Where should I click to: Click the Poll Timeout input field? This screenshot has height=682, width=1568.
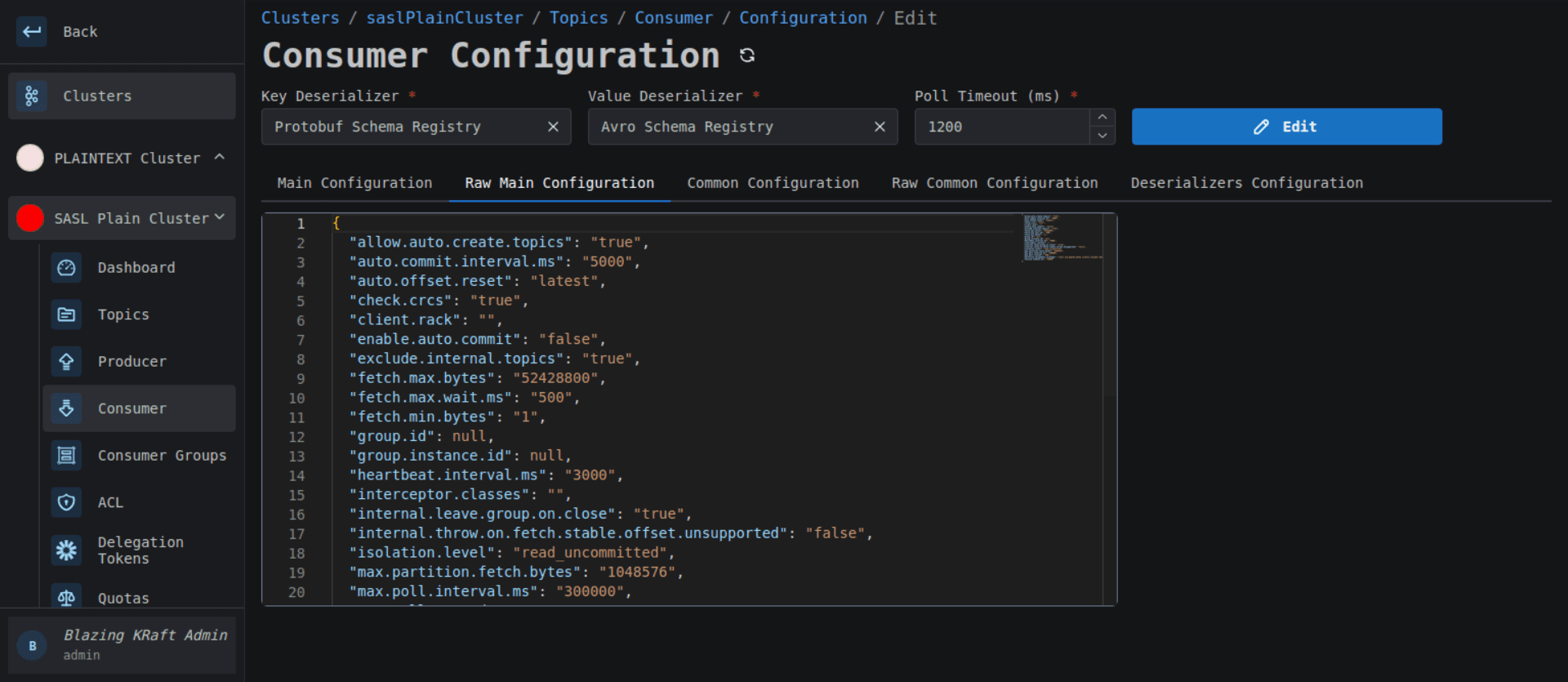(1001, 127)
